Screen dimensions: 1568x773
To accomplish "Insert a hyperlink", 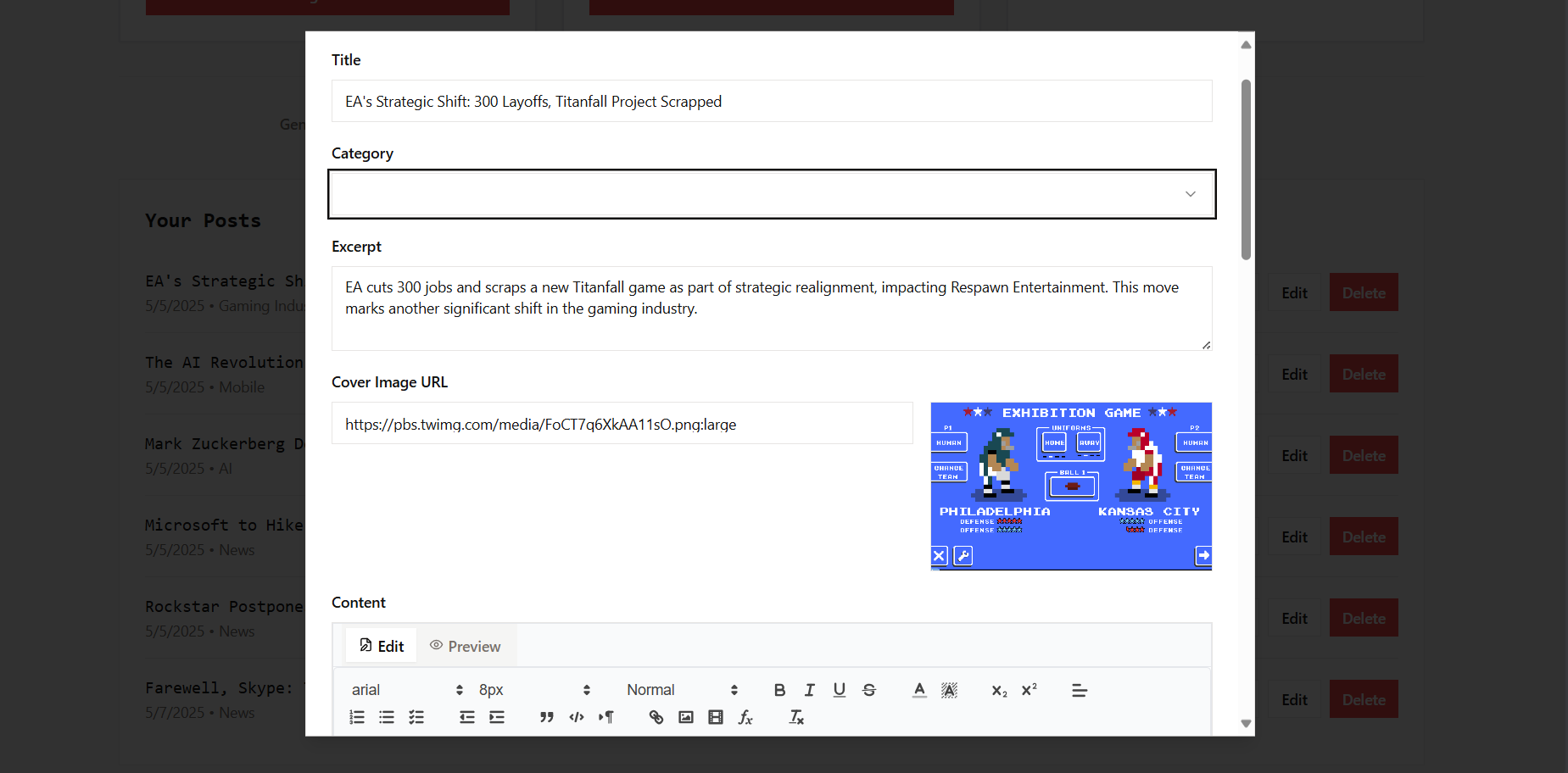I will tap(656, 717).
